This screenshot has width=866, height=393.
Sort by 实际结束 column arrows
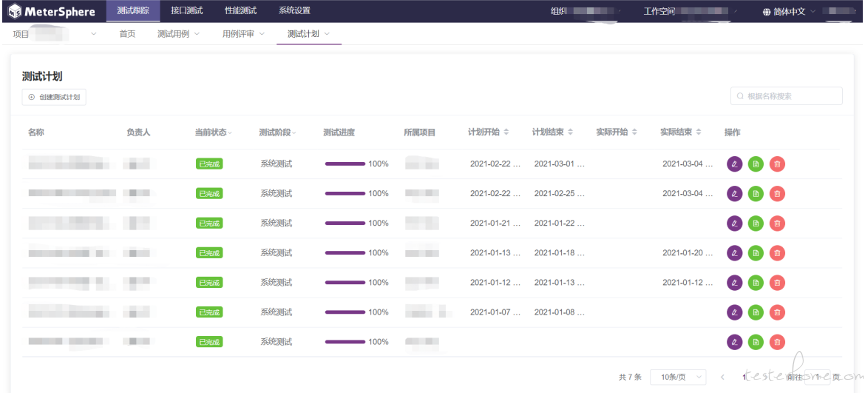pyautogui.click(x=699, y=132)
